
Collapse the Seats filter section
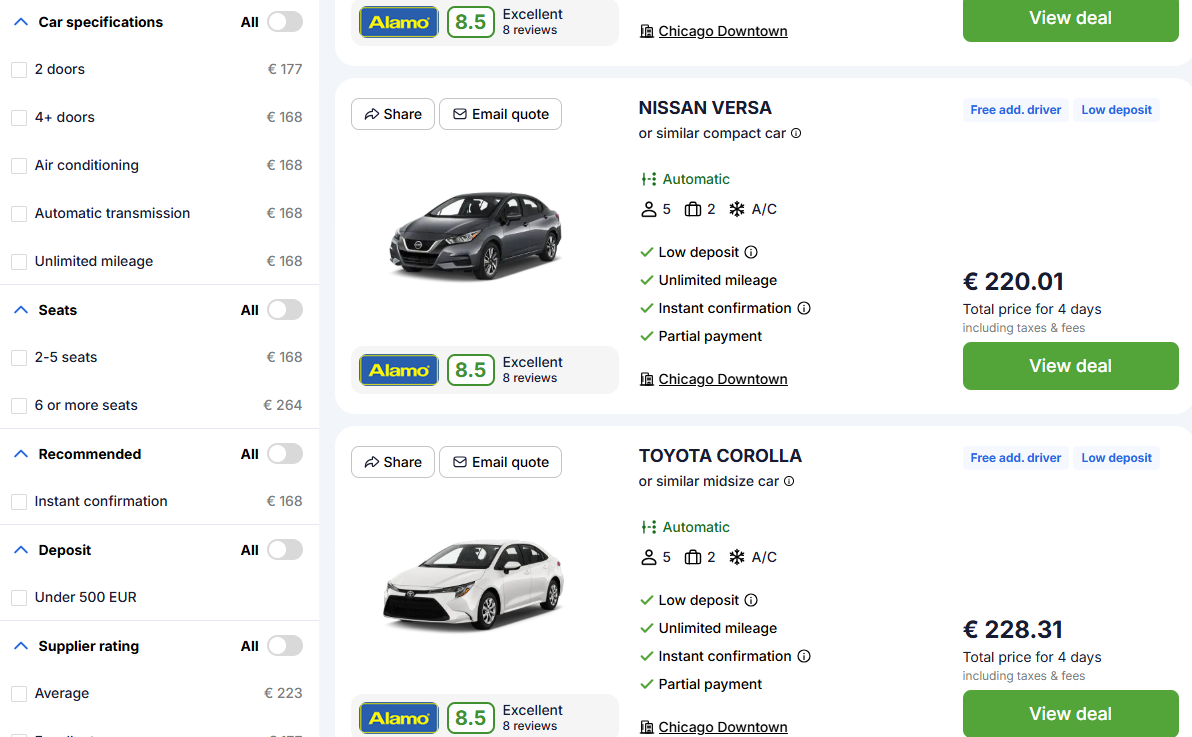[x=20, y=310]
